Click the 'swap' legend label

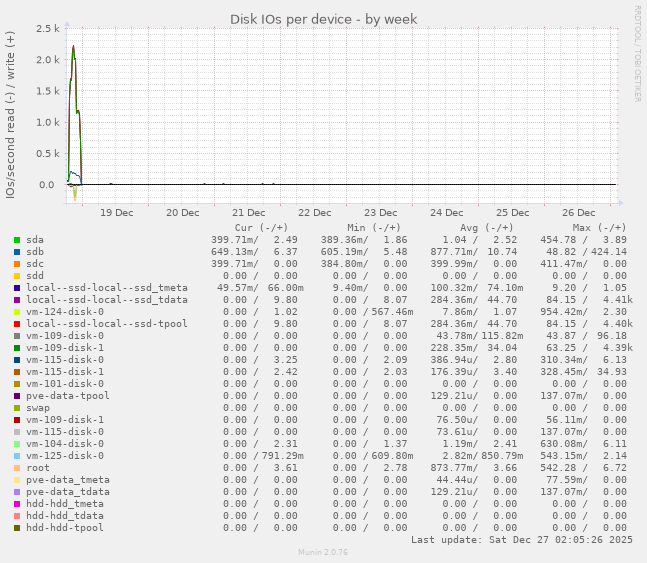click(38, 408)
